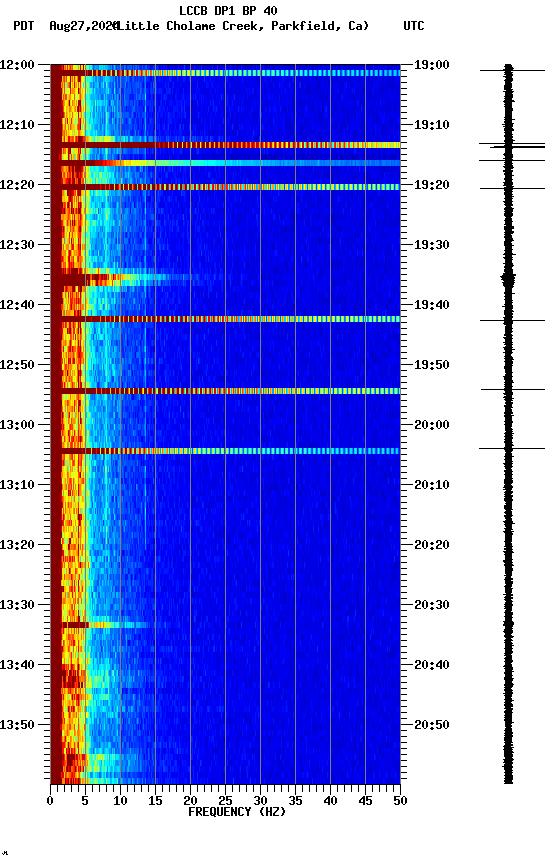The image size is (552, 864).
Task: Click the '13:40' PDT time label
Action: tap(17, 666)
